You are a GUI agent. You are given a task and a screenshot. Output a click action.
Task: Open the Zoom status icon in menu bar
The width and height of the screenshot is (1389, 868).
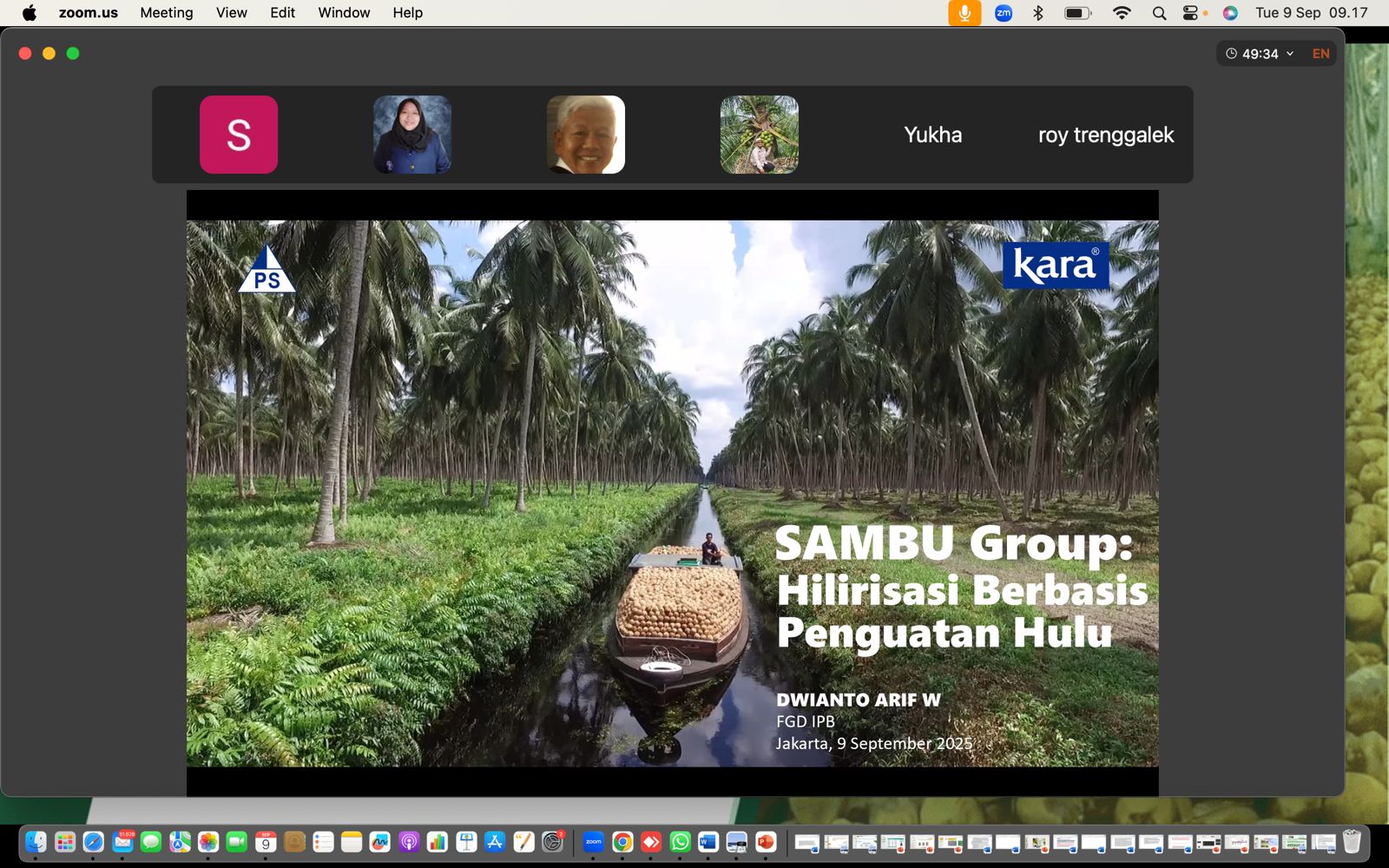coord(1003,13)
